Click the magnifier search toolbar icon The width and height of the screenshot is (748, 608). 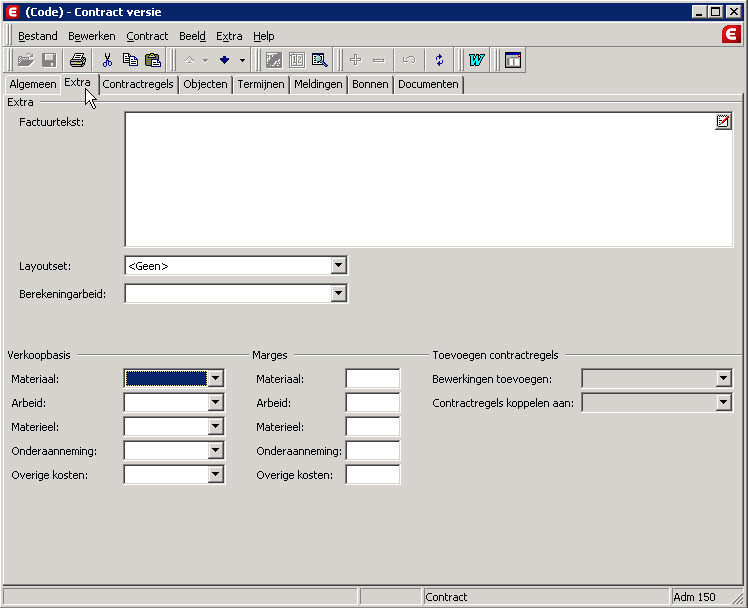coord(319,60)
